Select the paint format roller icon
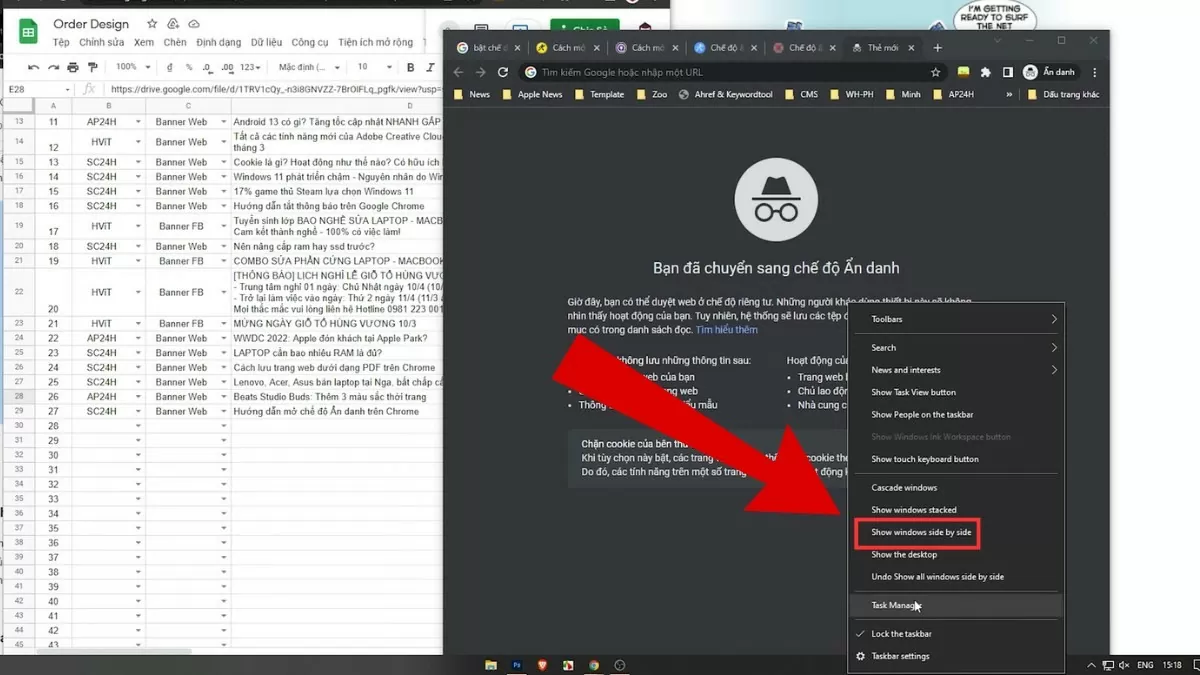Image resolution: width=1200 pixels, height=675 pixels. 93,67
